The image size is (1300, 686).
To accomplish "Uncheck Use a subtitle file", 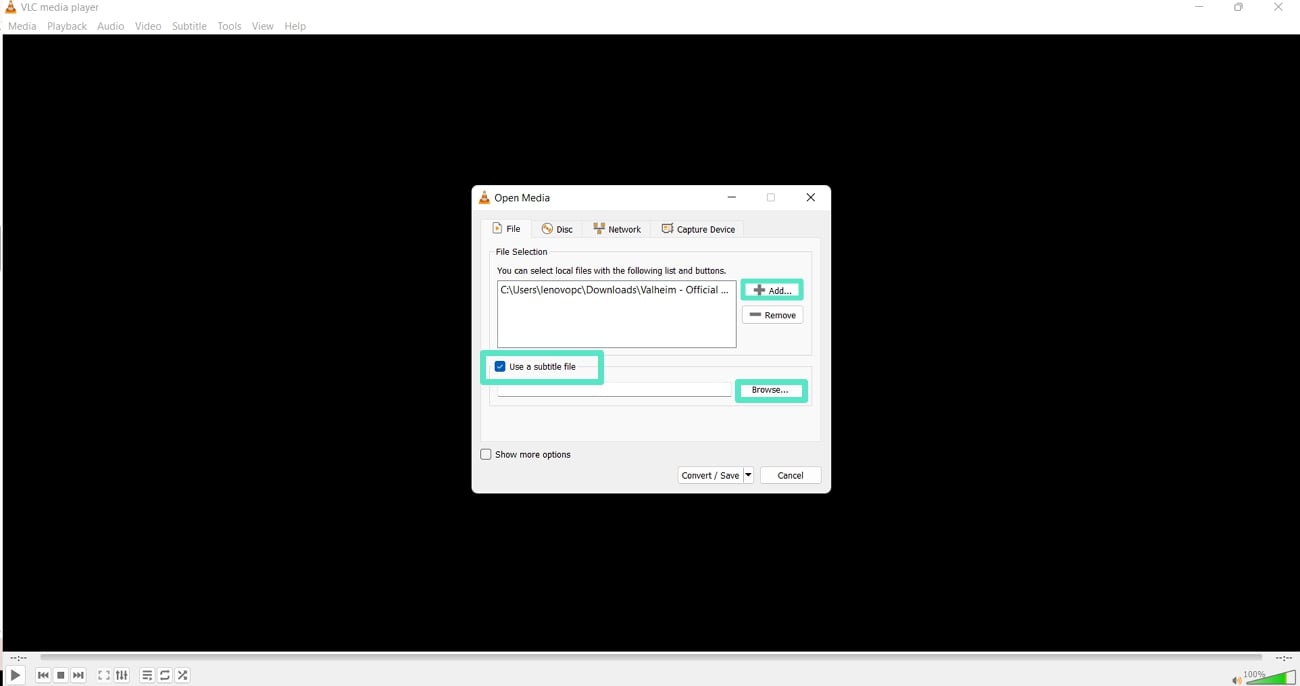I will point(500,367).
